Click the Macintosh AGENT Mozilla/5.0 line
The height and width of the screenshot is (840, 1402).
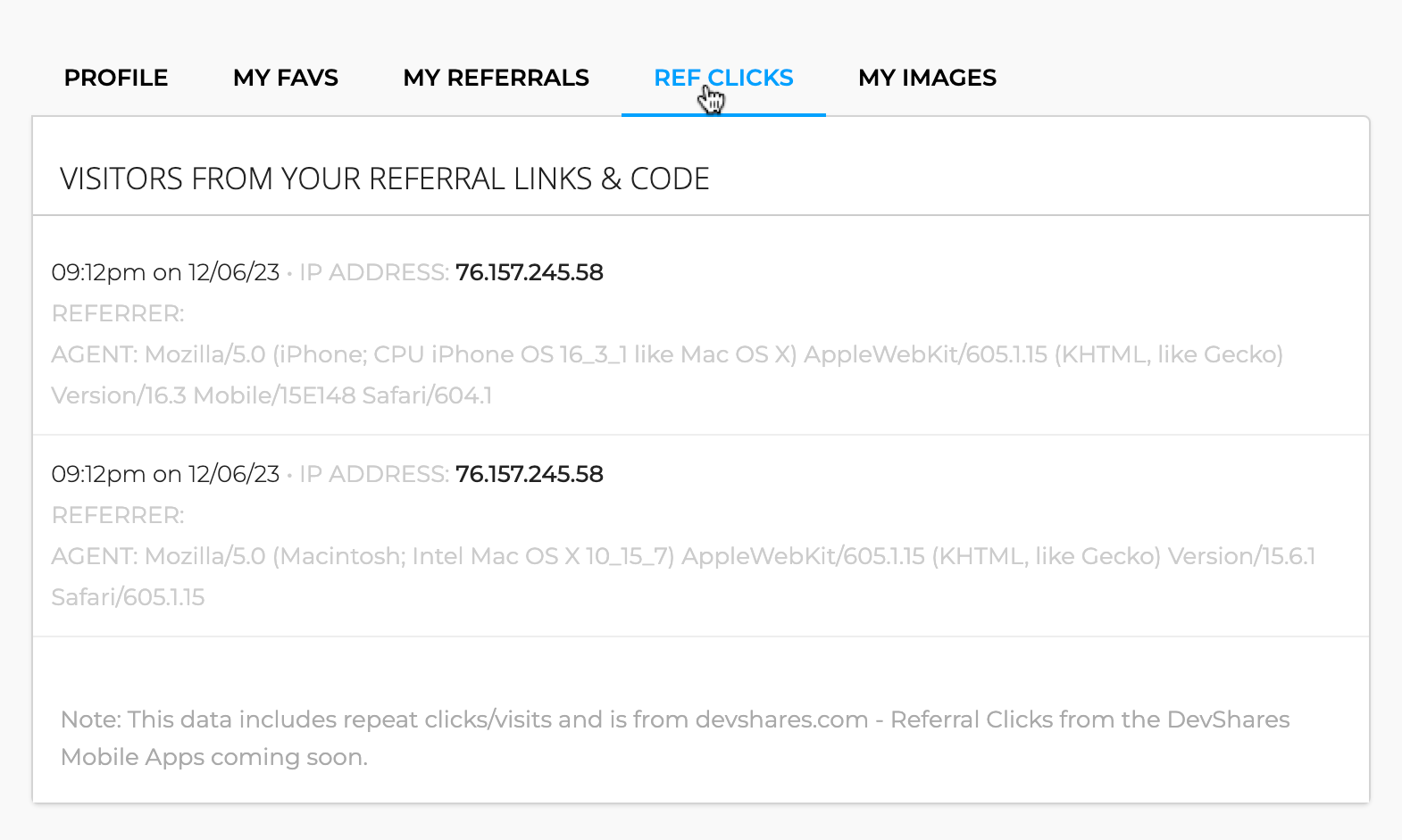click(682, 556)
